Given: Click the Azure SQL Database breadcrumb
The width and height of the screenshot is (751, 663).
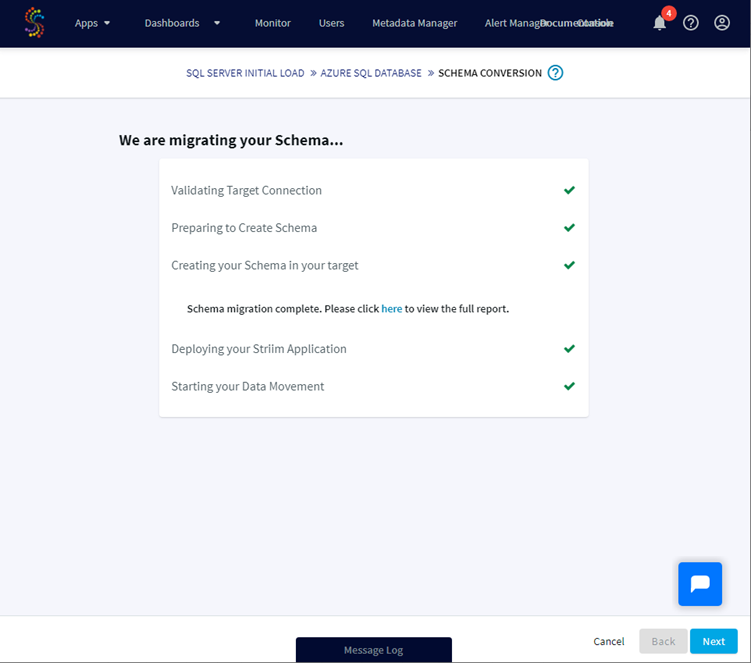Looking at the screenshot, I should coord(371,73).
